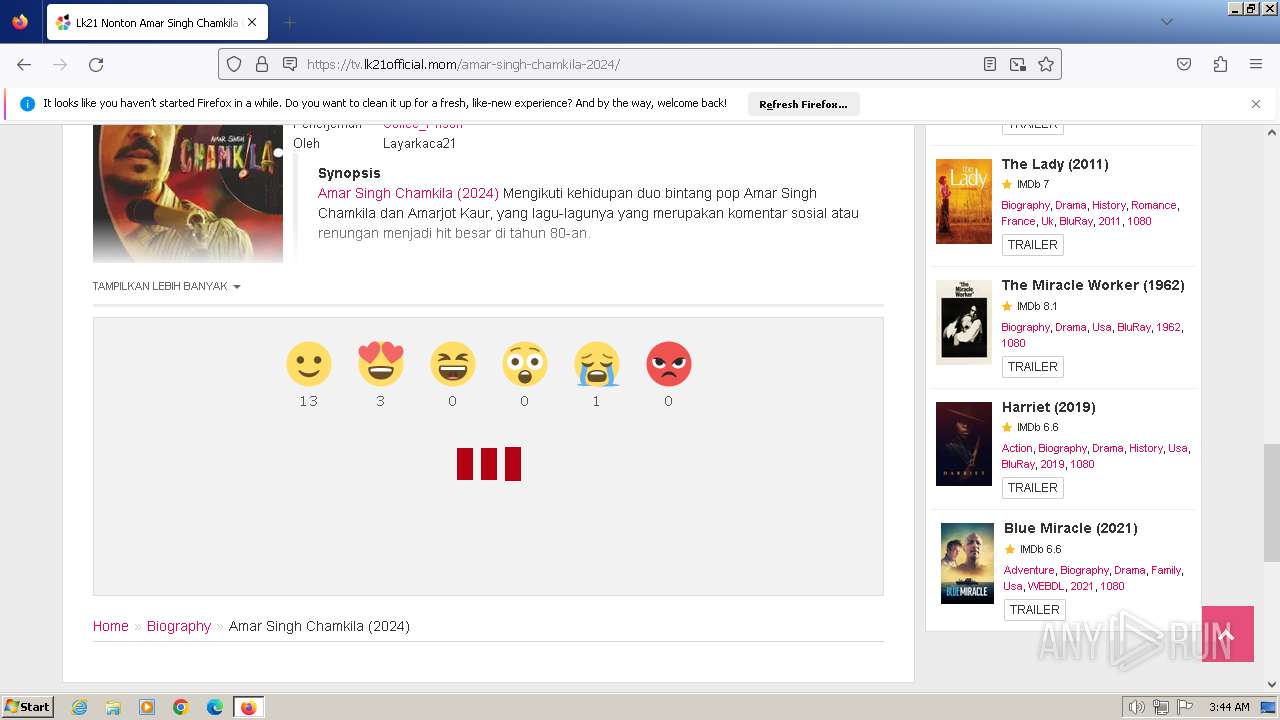Open The Lady (2011) title link
1280x720 pixels.
tap(1055, 164)
